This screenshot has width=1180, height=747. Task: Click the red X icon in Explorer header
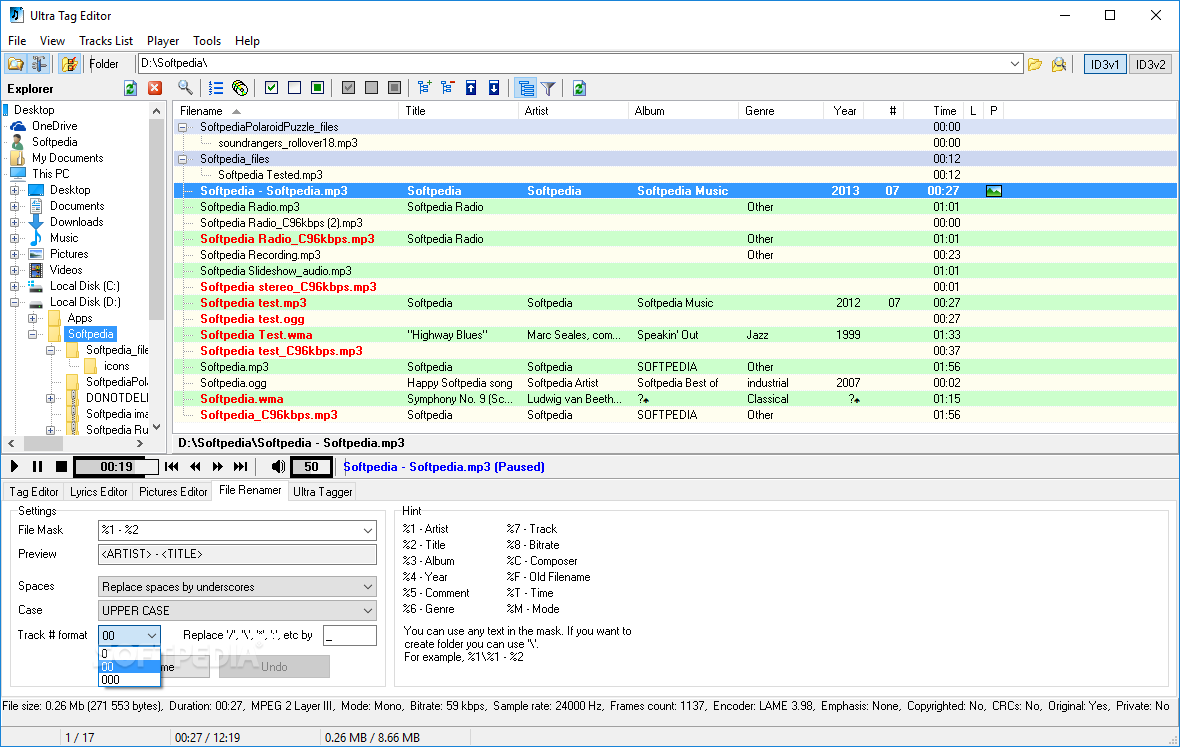pos(155,88)
